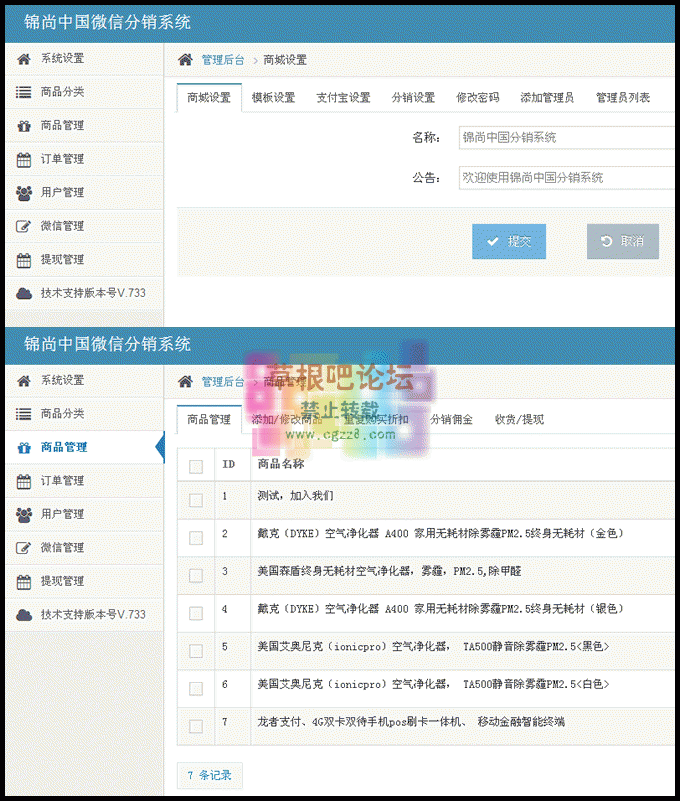Select the 商品管理 tab in bottom panel
Viewport: 680px width, 801px height.
point(209,419)
